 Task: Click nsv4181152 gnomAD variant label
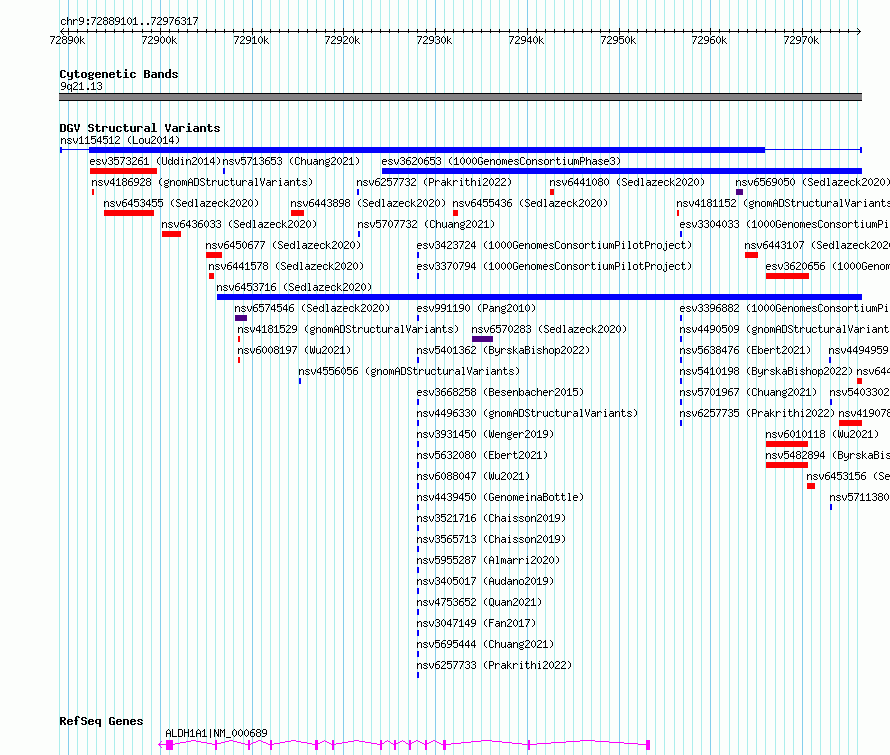[x=783, y=203]
